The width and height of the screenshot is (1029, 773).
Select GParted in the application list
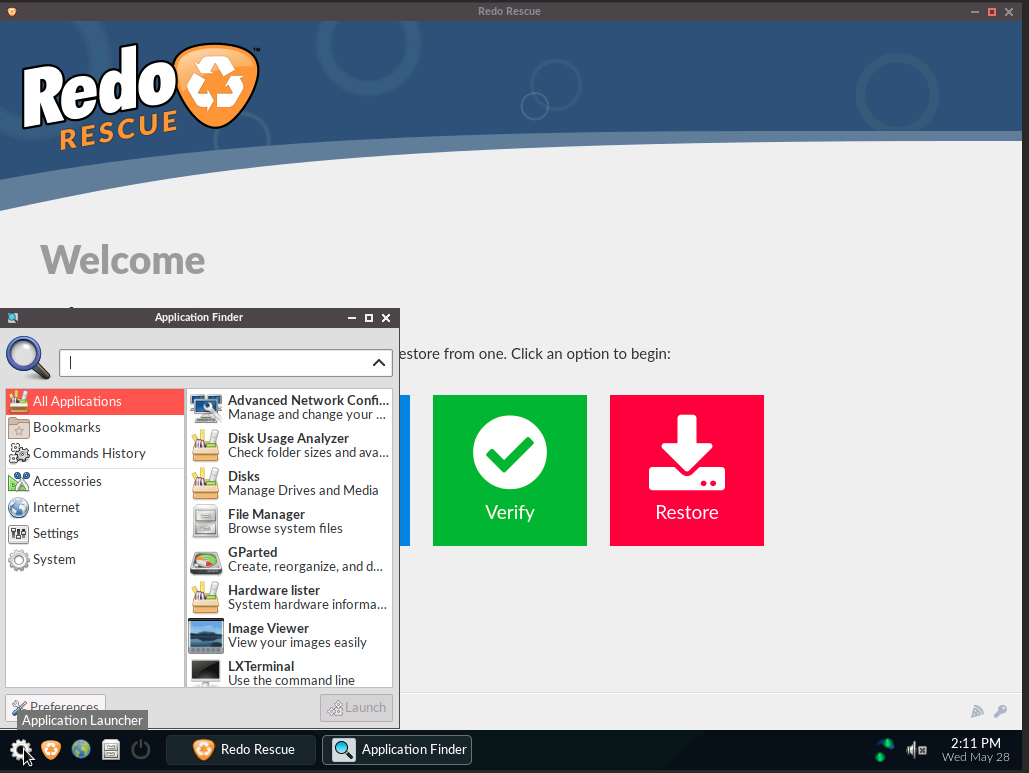(289, 560)
